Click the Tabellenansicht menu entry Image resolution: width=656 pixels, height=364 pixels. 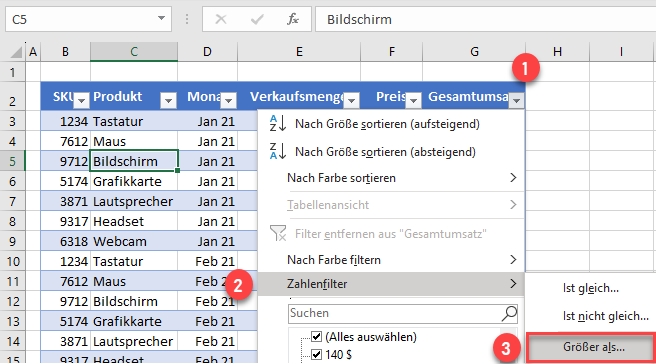391,205
